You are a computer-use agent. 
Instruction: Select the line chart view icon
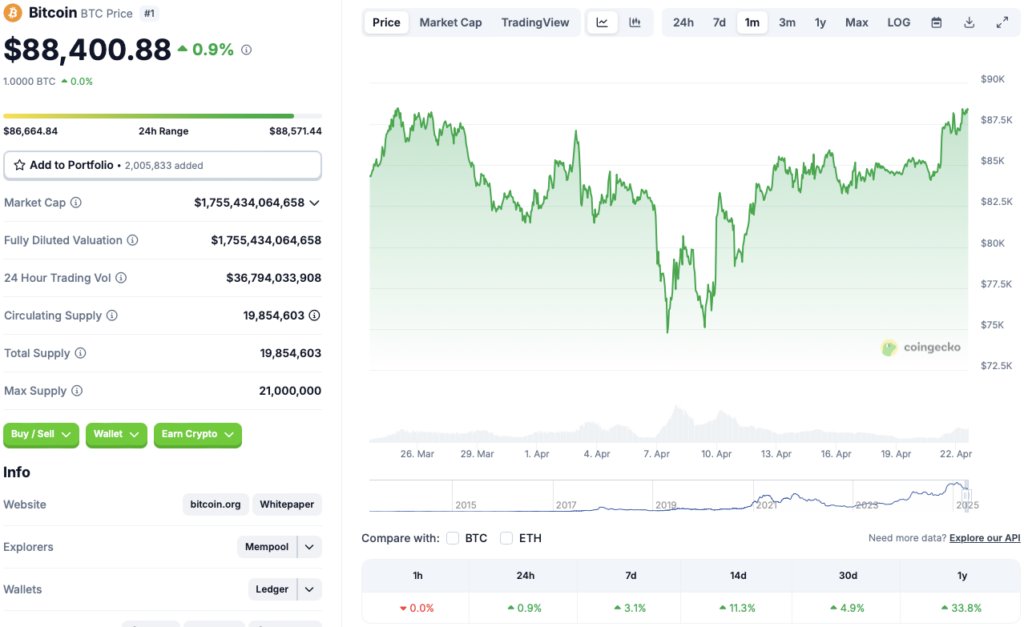[x=602, y=21]
